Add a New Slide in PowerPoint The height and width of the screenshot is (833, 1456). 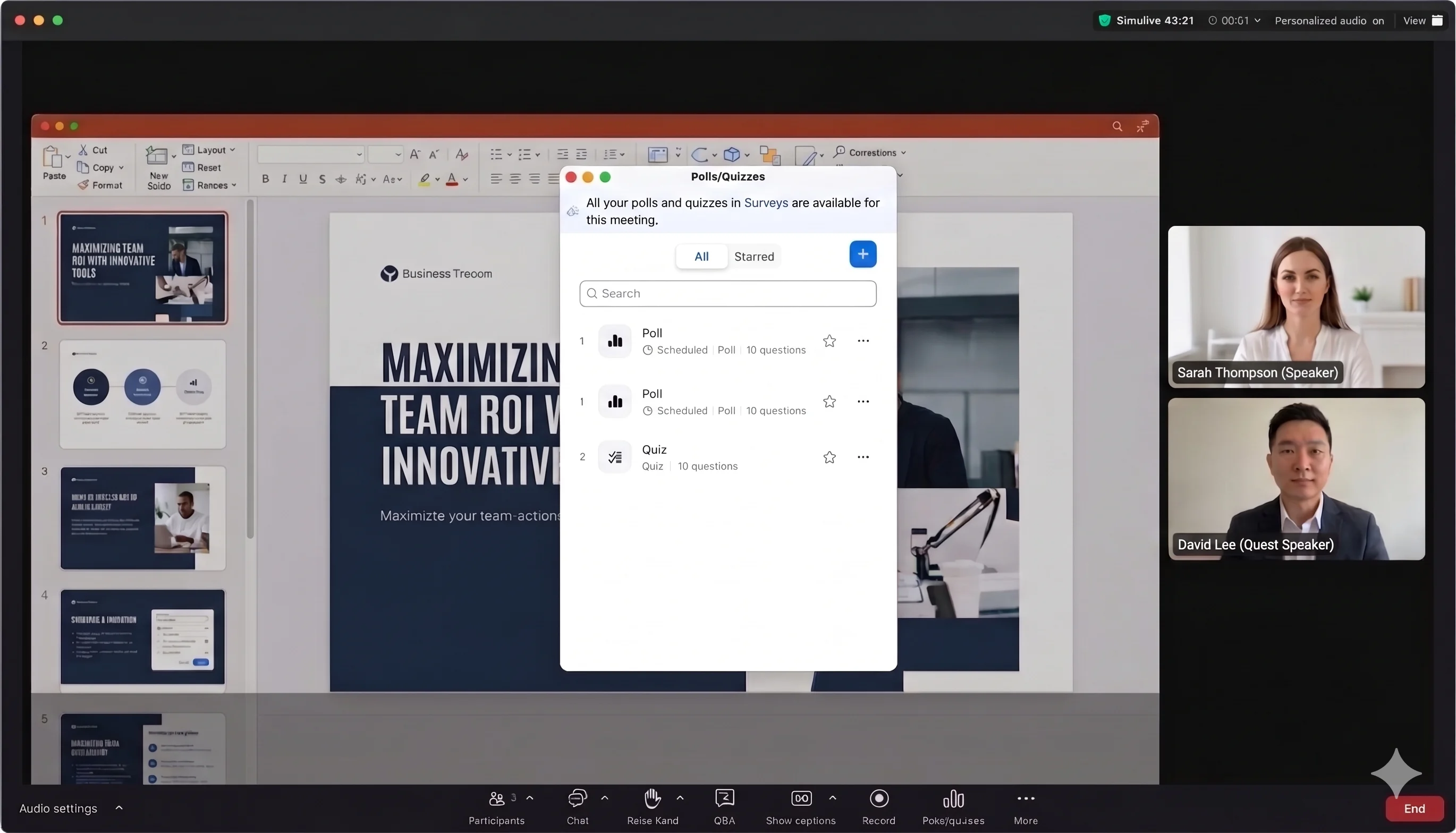click(158, 167)
